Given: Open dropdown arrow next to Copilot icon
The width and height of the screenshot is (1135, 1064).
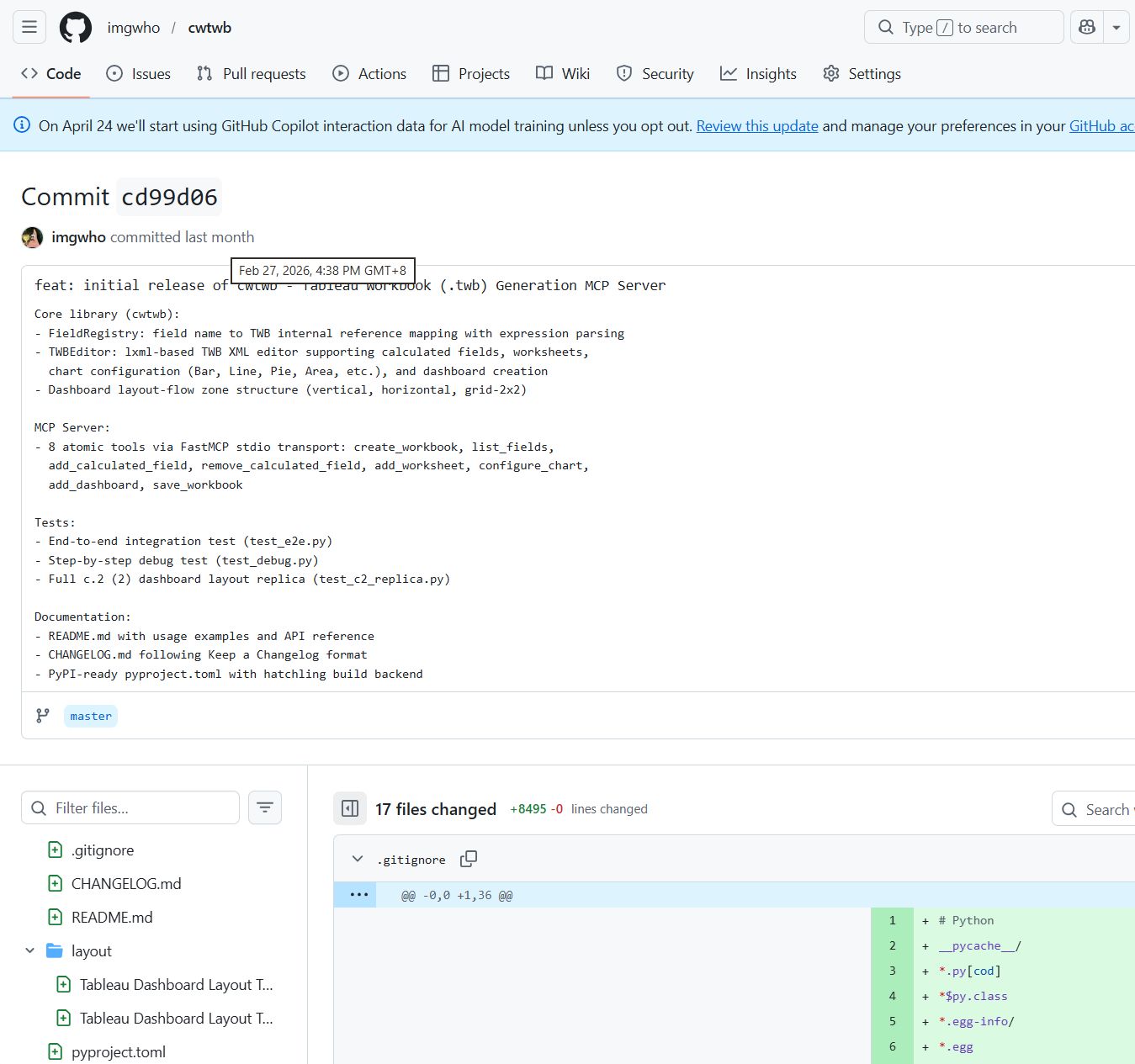Looking at the screenshot, I should coord(1116,27).
